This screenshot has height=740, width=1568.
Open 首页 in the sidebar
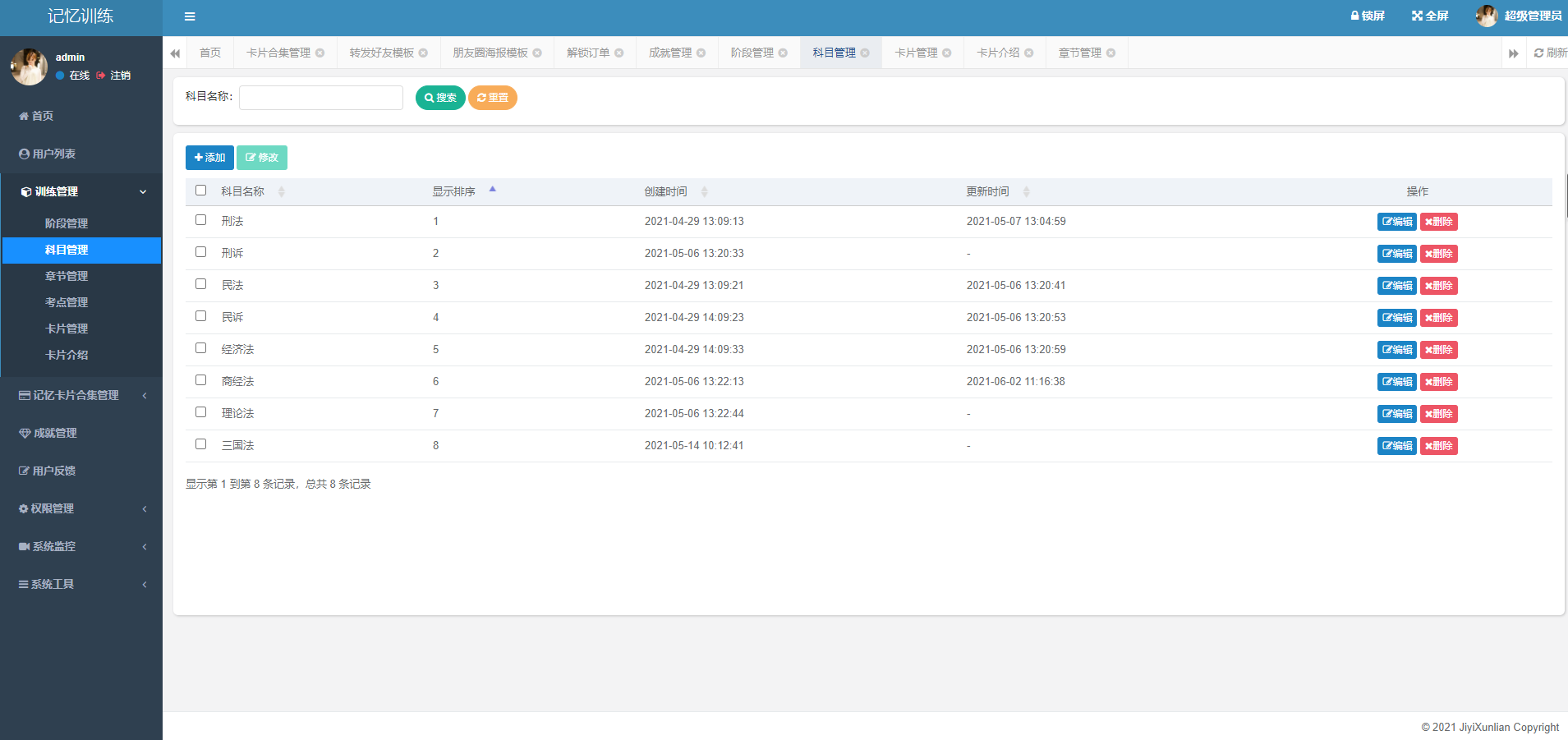[81, 116]
